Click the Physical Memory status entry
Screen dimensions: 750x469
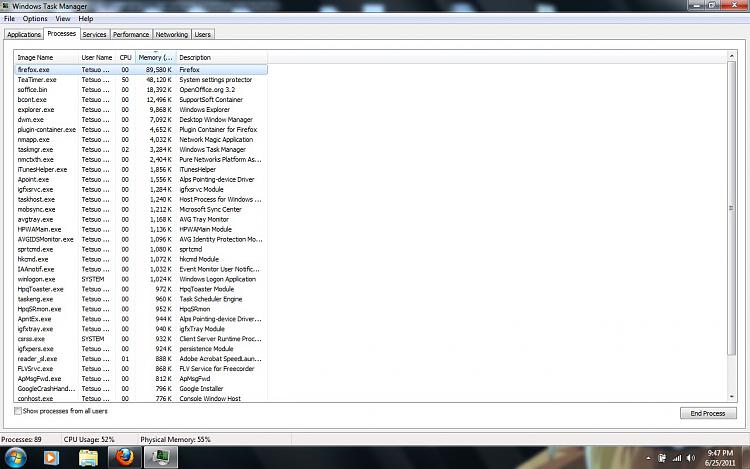point(176,439)
